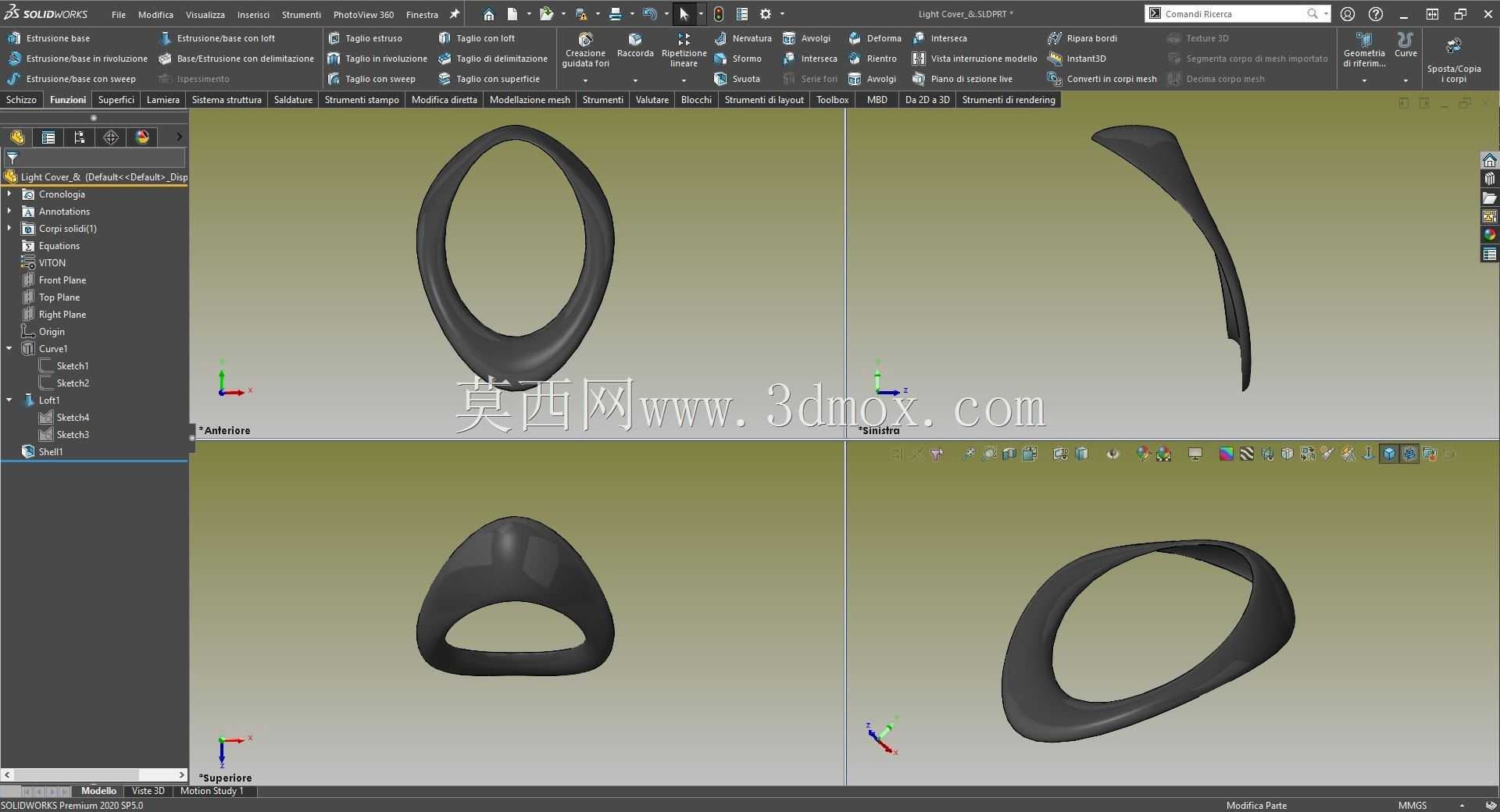Viewport: 1500px width, 812px height.
Task: Expand the Cronologia tree node
Action: click(x=9, y=194)
